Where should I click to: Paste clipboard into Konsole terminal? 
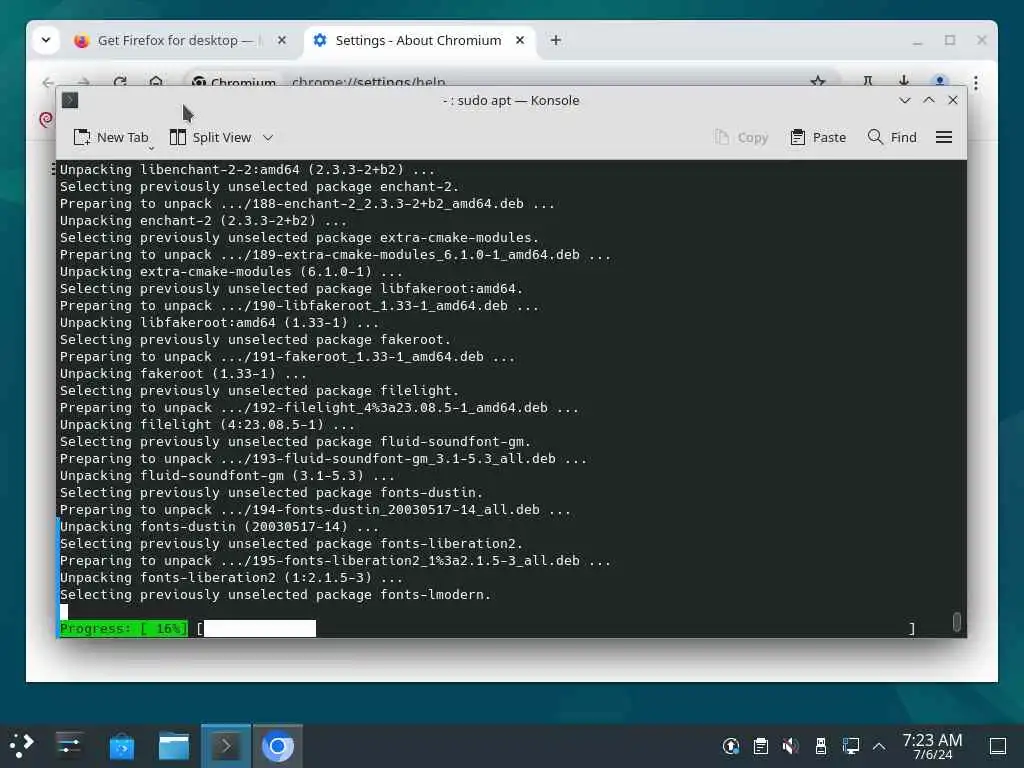pyautogui.click(x=818, y=137)
